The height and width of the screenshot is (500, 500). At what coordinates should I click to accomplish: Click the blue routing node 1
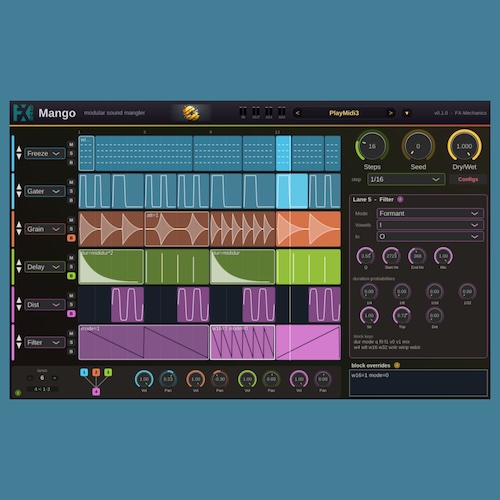point(84,372)
